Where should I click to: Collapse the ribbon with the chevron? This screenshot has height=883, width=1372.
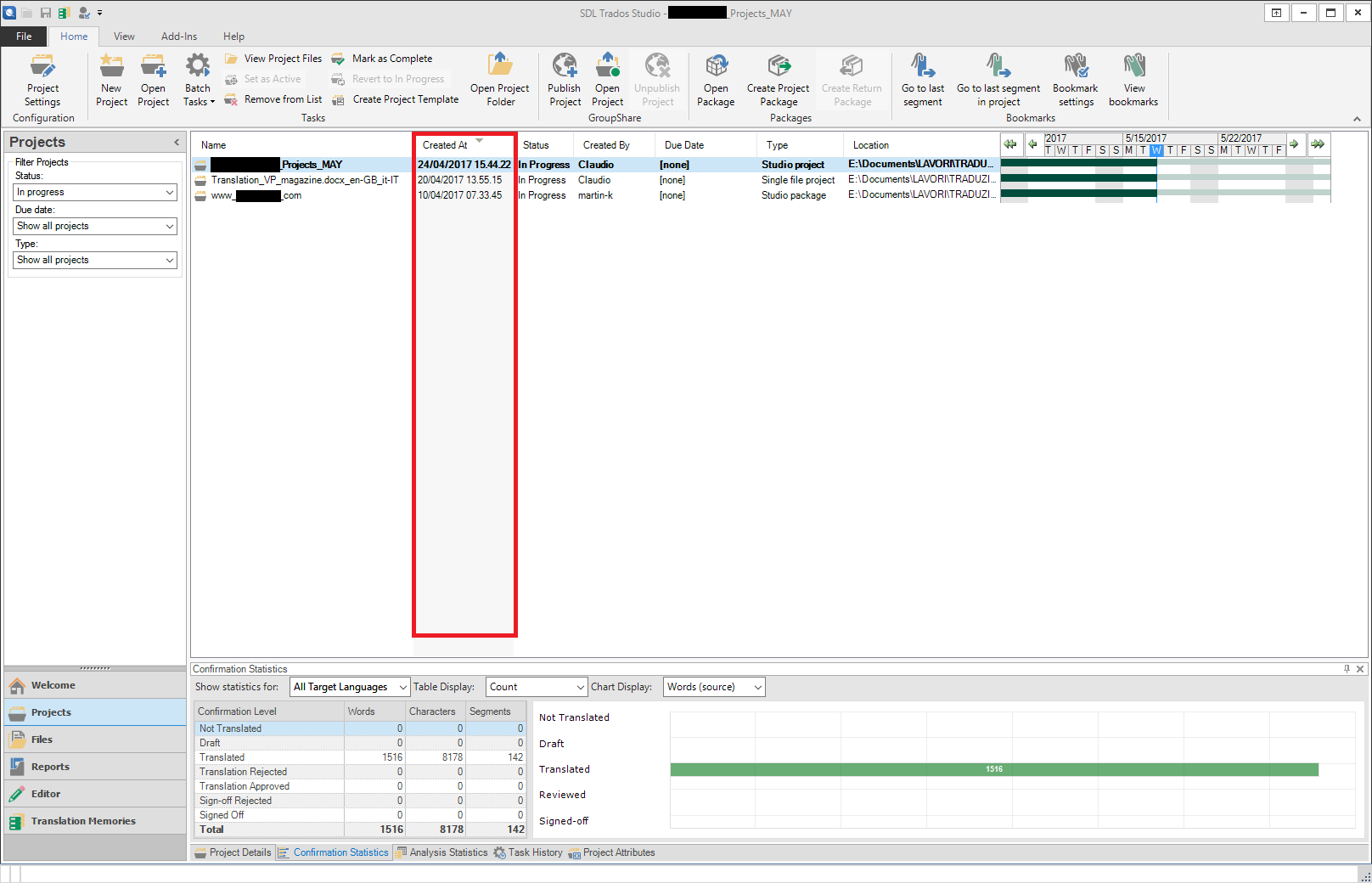click(1357, 119)
